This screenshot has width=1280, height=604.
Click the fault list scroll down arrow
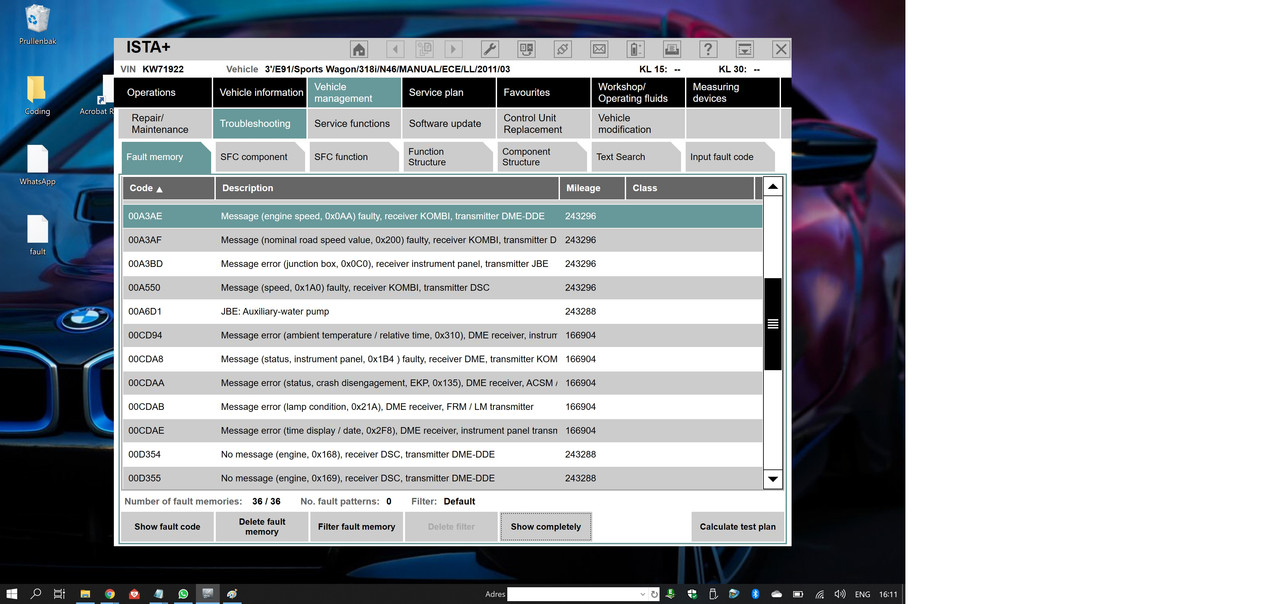[x=772, y=480]
